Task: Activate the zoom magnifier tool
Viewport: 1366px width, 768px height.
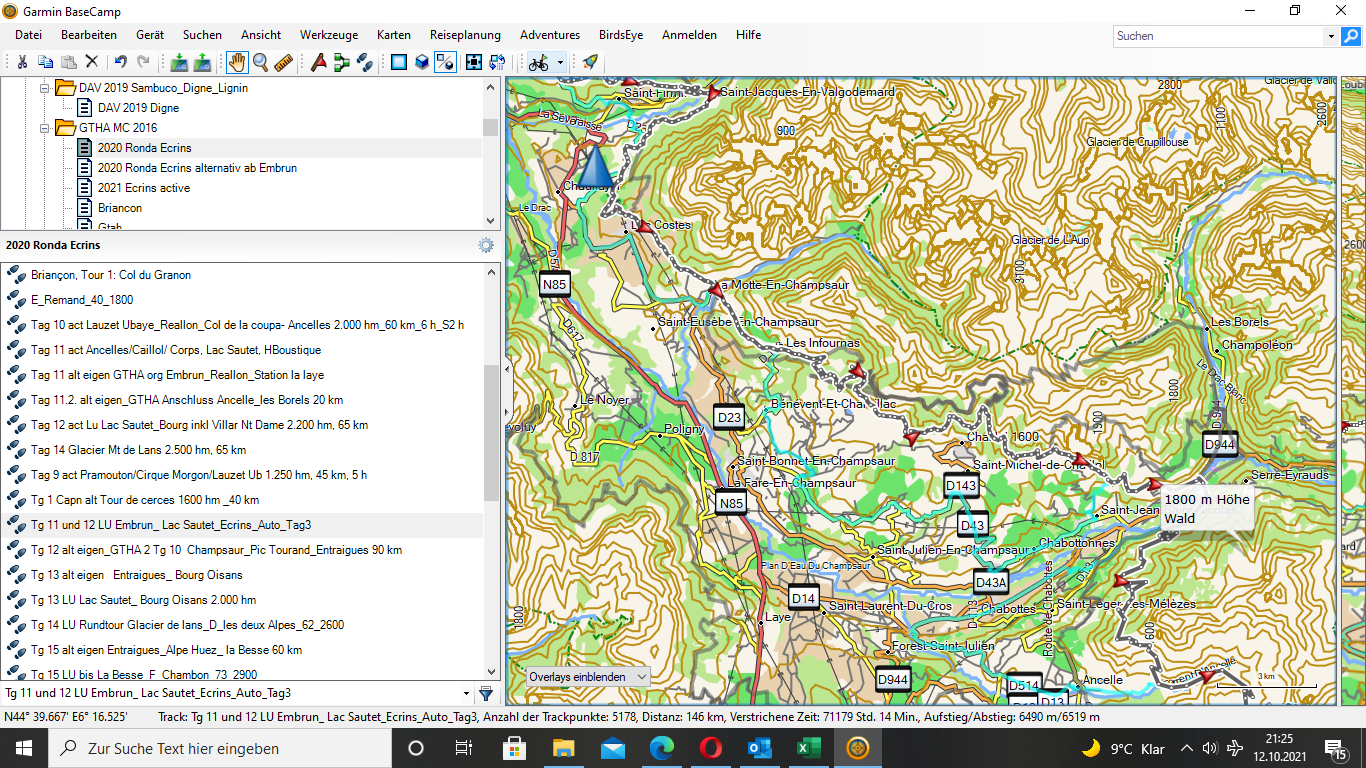Action: click(x=260, y=62)
